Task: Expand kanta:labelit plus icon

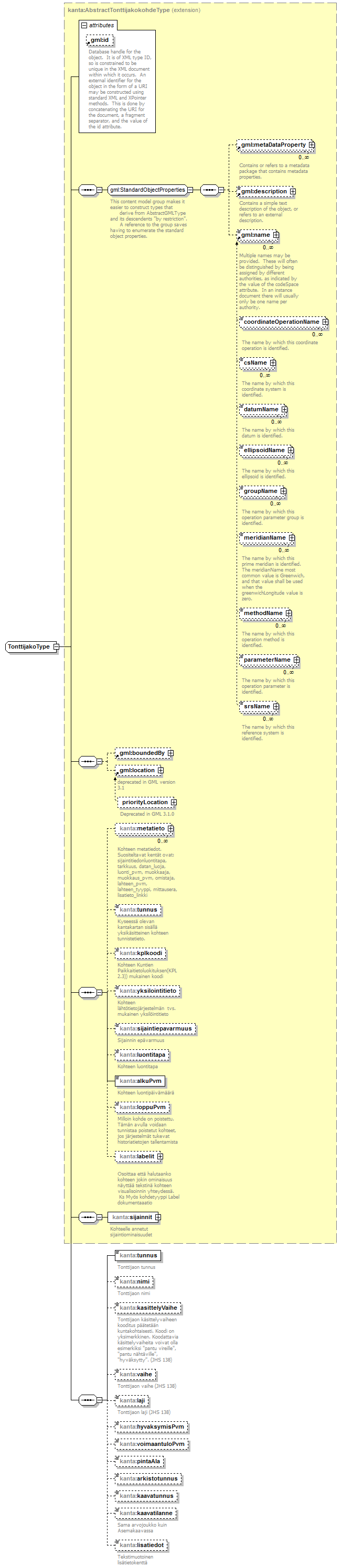Action: [x=161, y=1156]
